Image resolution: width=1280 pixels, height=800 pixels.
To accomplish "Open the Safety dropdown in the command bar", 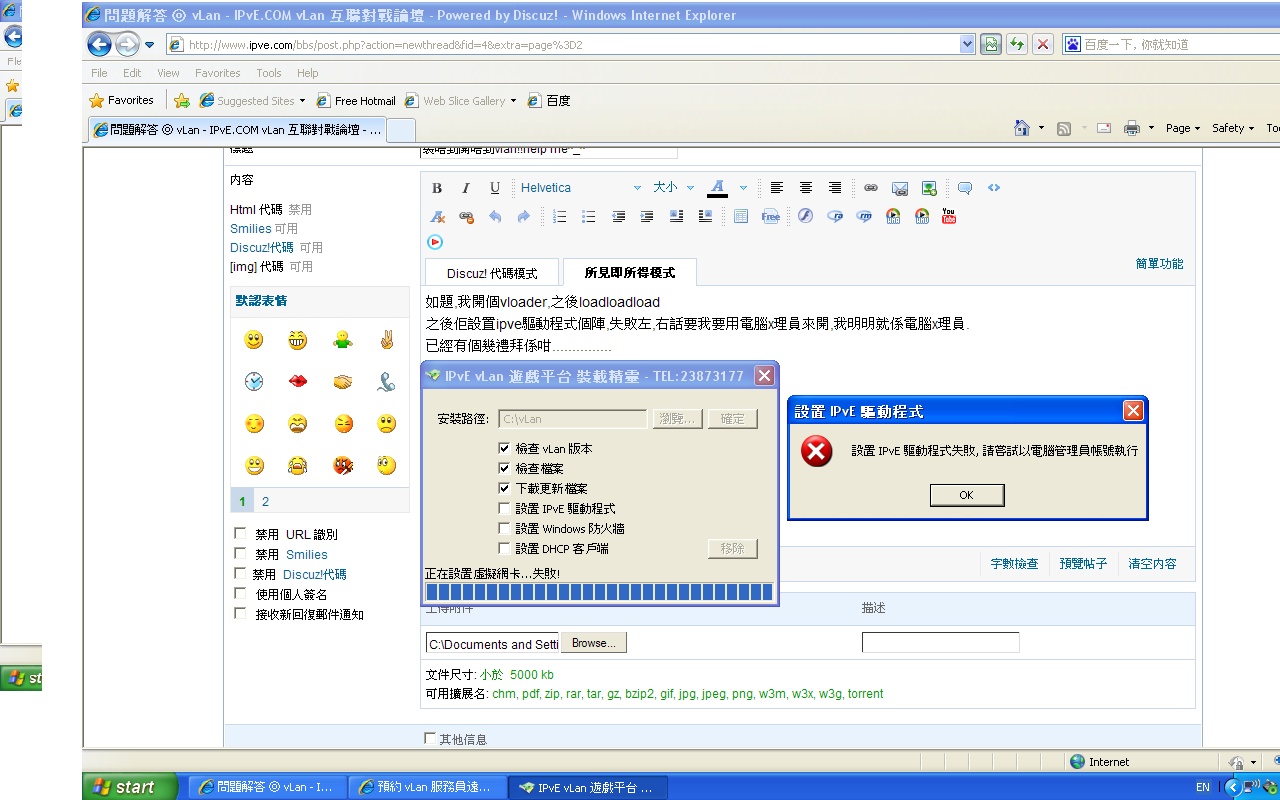I will pos(1234,128).
